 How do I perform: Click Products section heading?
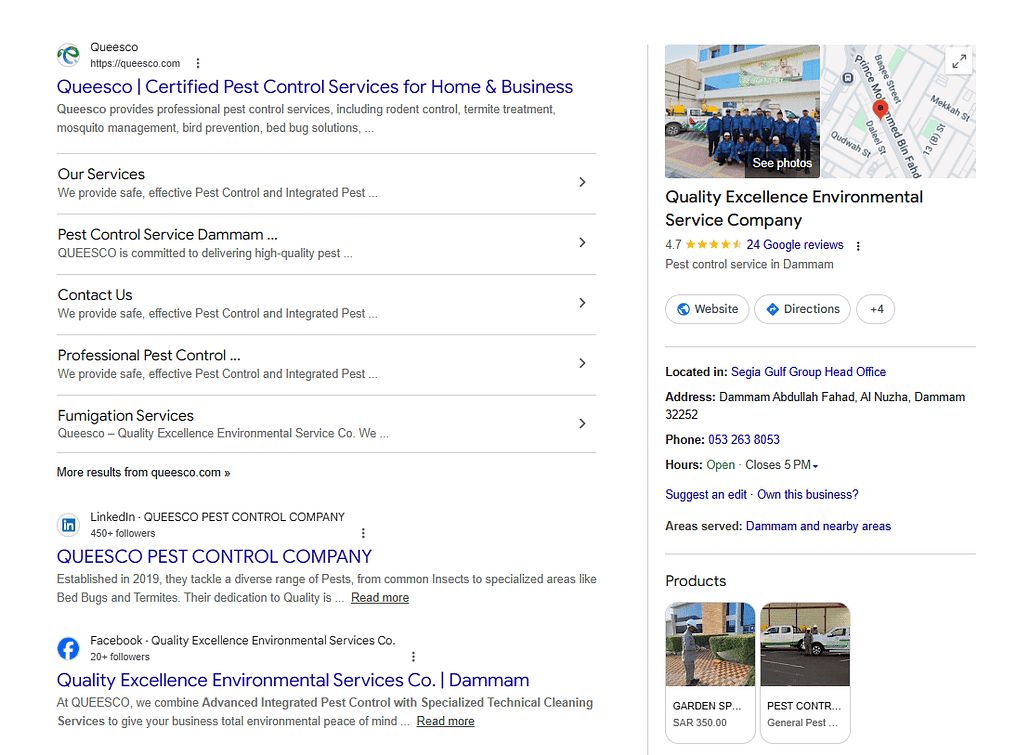pyautogui.click(x=696, y=581)
